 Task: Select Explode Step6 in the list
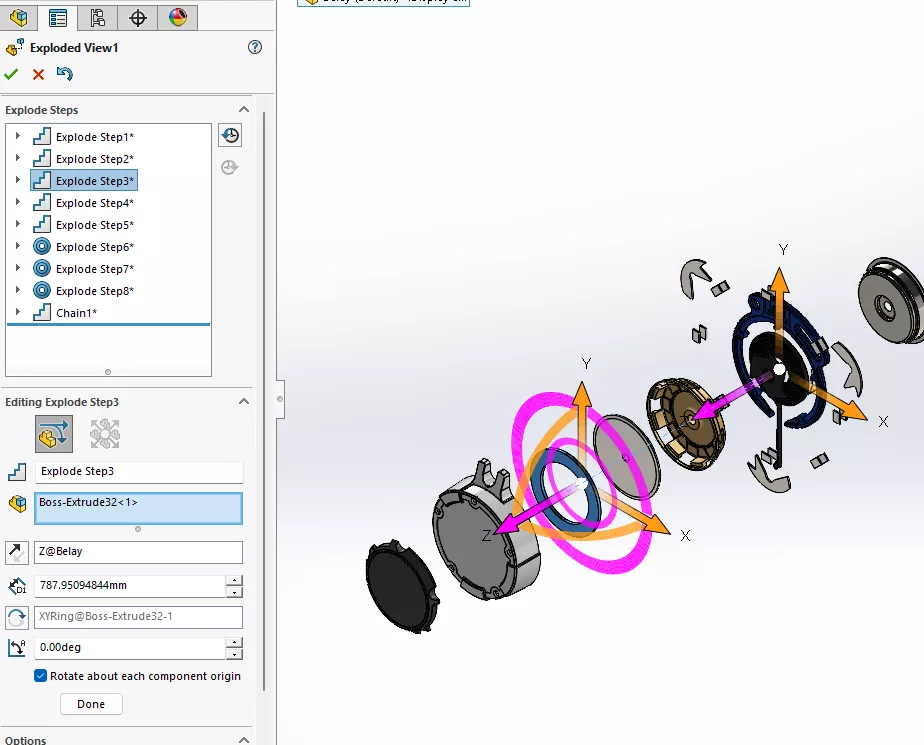tap(94, 247)
